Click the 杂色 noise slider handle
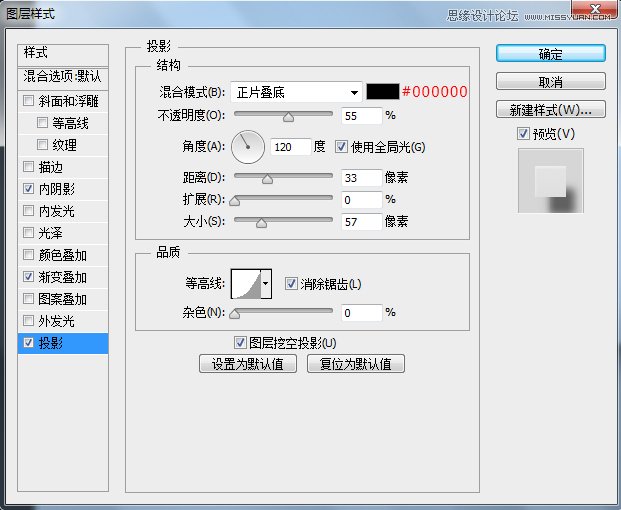 tap(234, 314)
